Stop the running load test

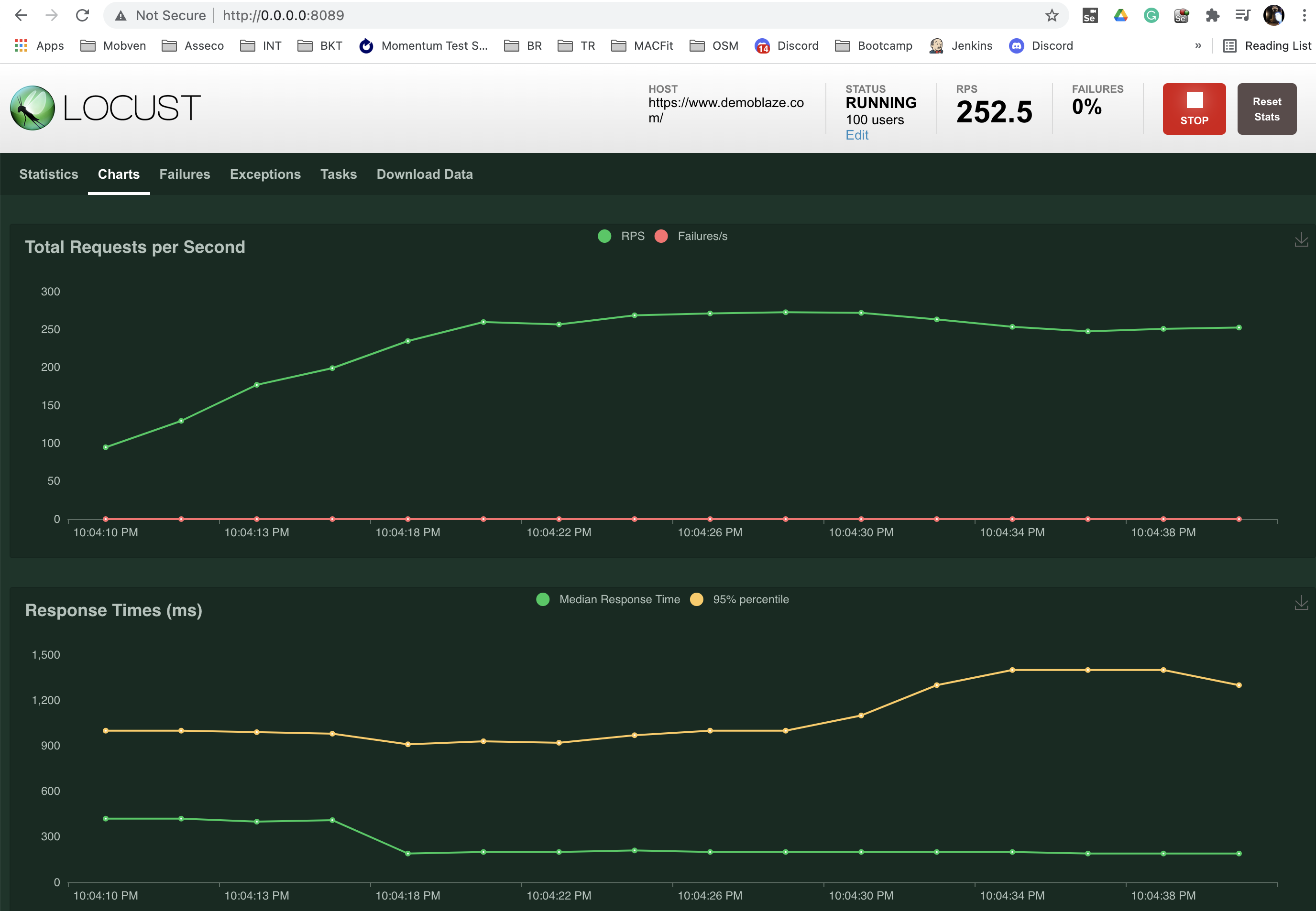coord(1194,108)
